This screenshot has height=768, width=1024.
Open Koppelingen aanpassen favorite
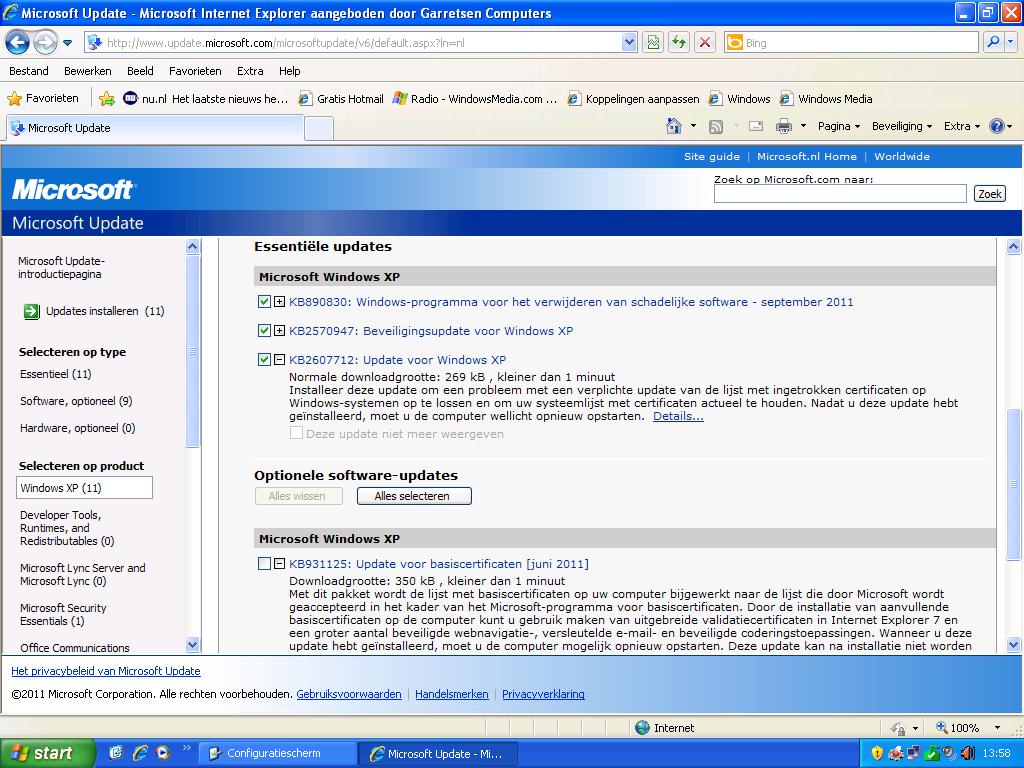(633, 99)
